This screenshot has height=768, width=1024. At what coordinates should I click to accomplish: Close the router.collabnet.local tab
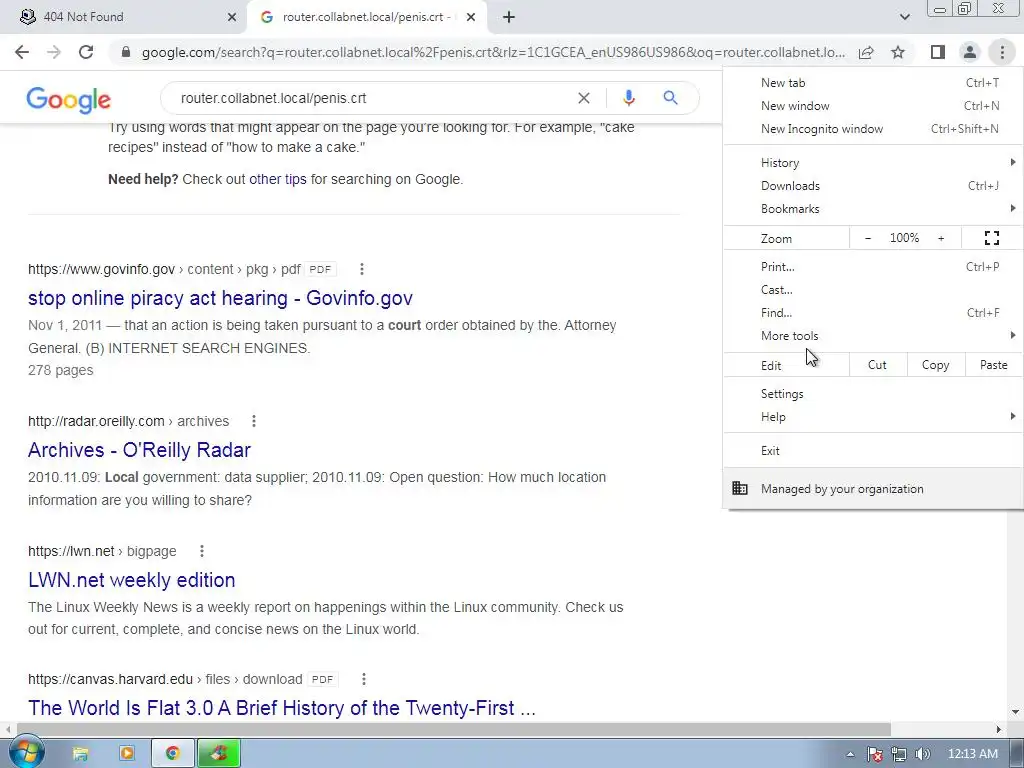point(471,17)
